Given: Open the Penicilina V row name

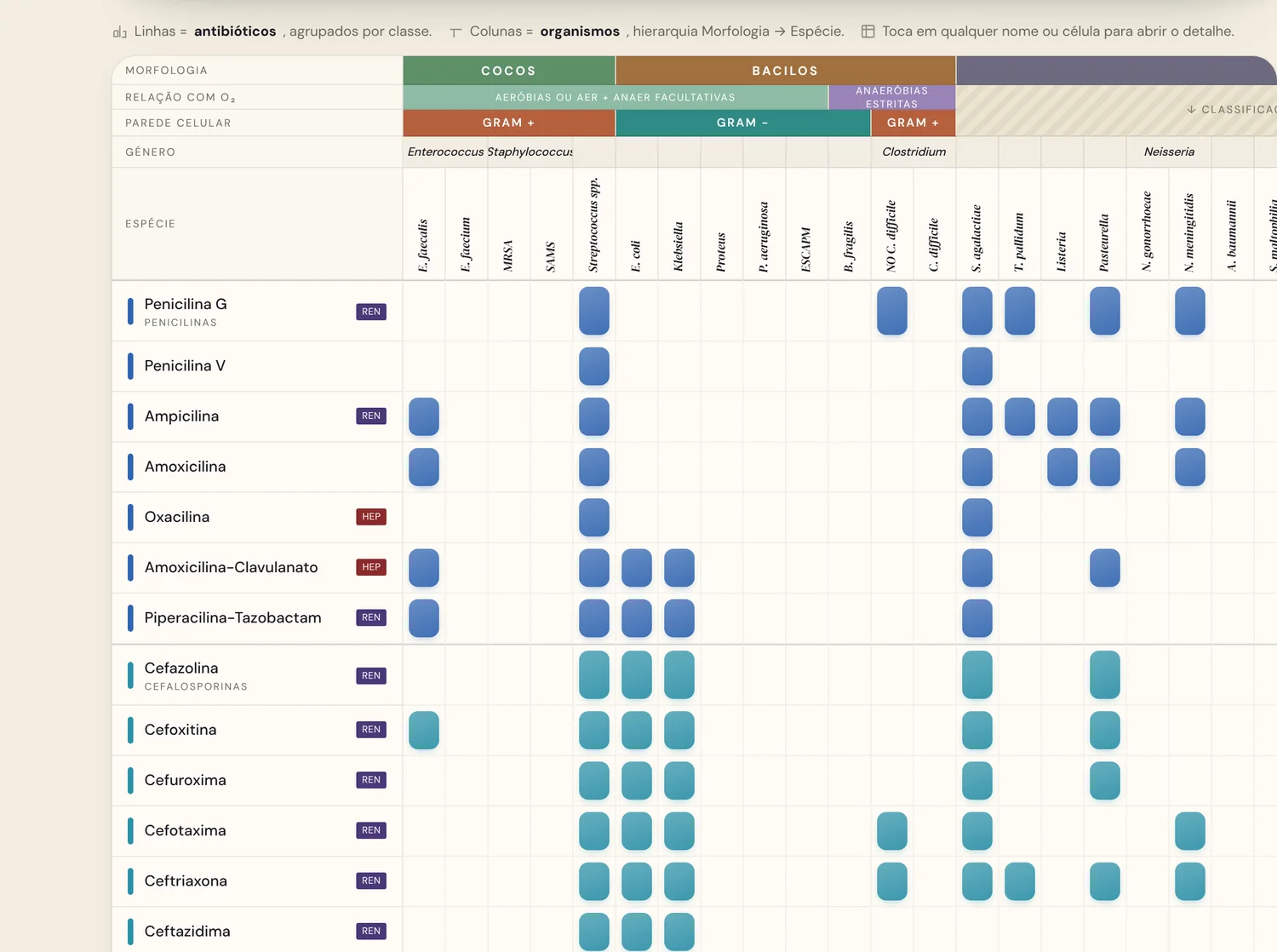Looking at the screenshot, I should click(185, 366).
